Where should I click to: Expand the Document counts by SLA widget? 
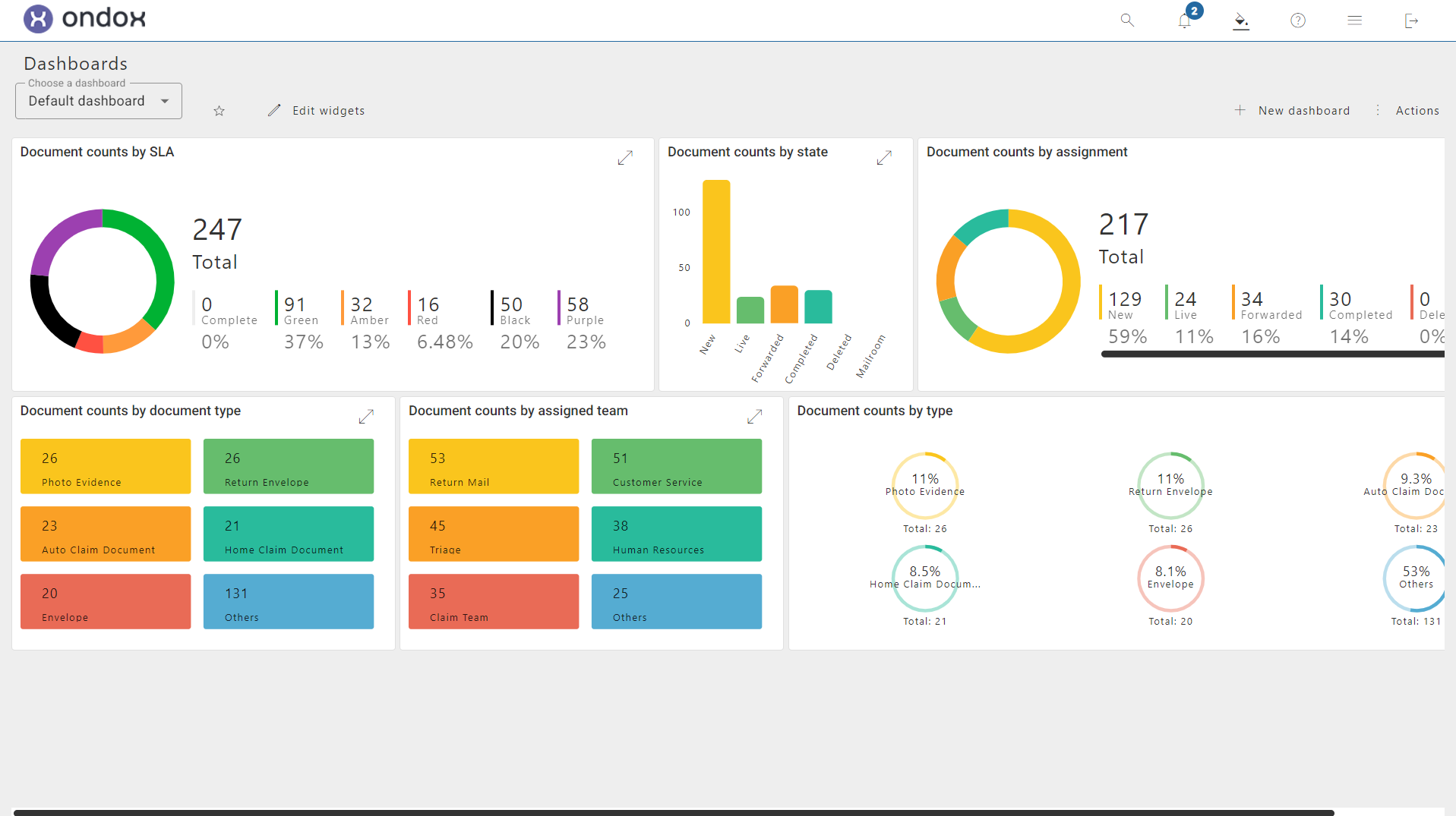point(625,158)
